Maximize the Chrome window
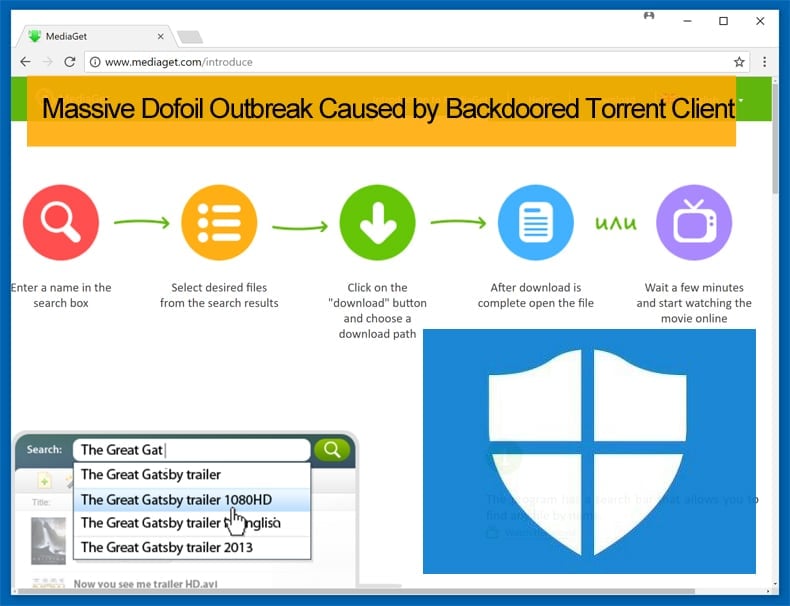 (x=723, y=21)
